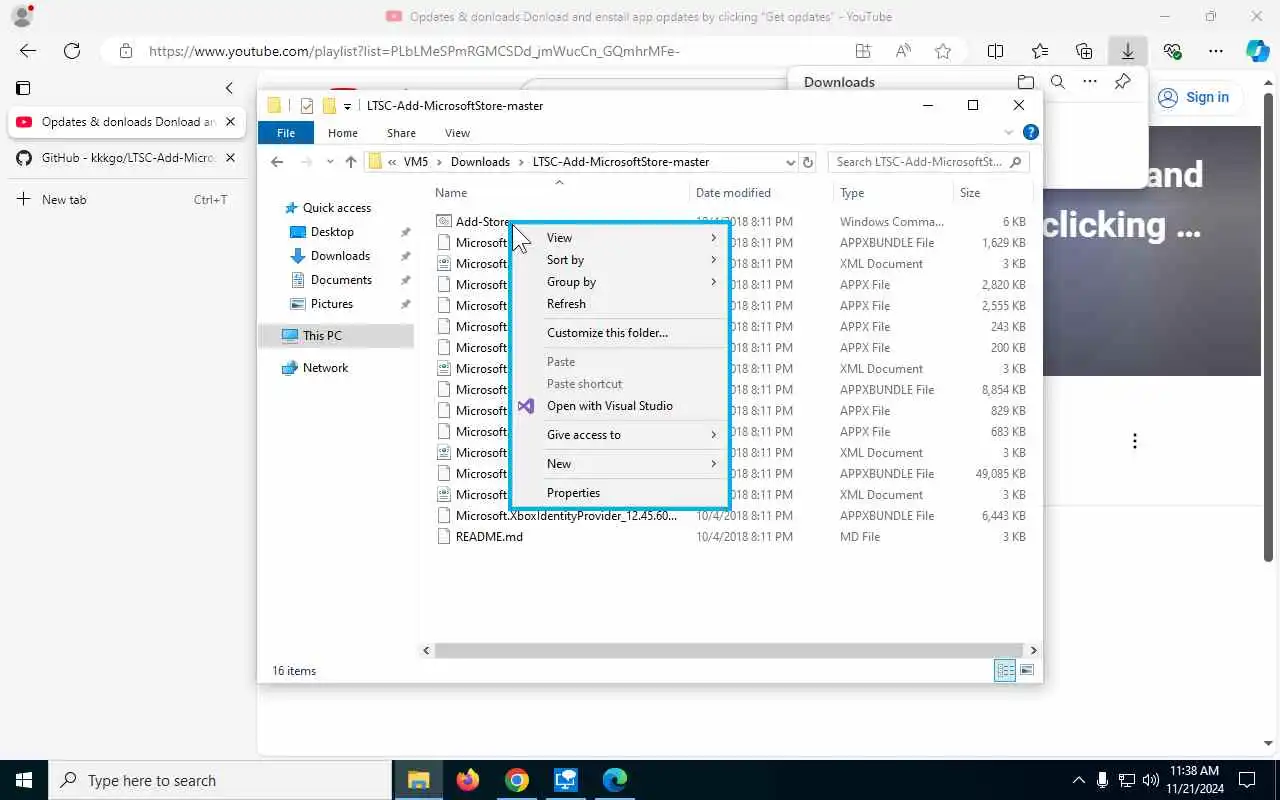Open the quick access toolbar customize dropdown
This screenshot has width=1280, height=800.
point(347,106)
